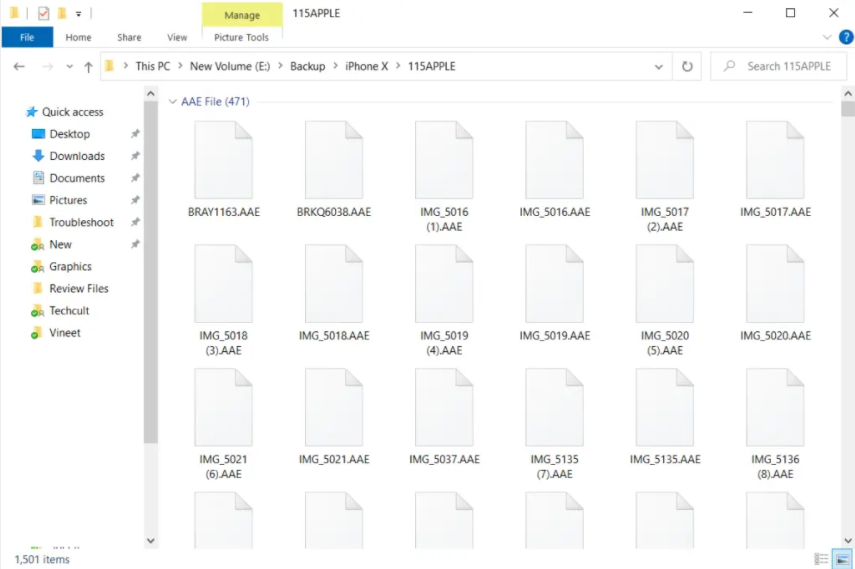
Task: Click the Manage contextual tab
Action: (242, 15)
